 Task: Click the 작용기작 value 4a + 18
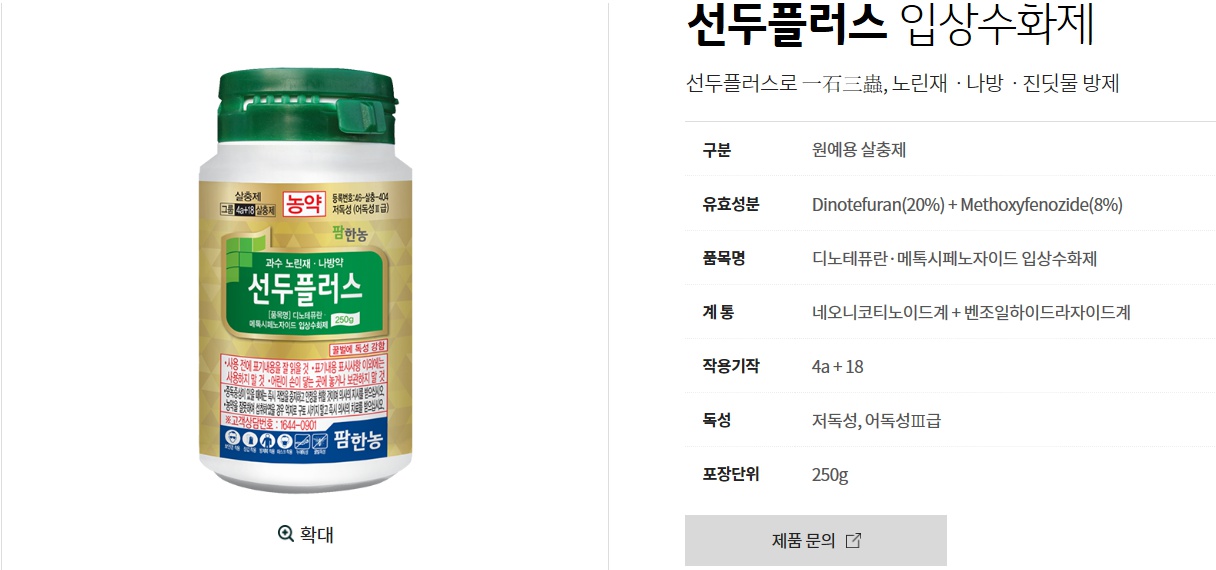(x=838, y=366)
